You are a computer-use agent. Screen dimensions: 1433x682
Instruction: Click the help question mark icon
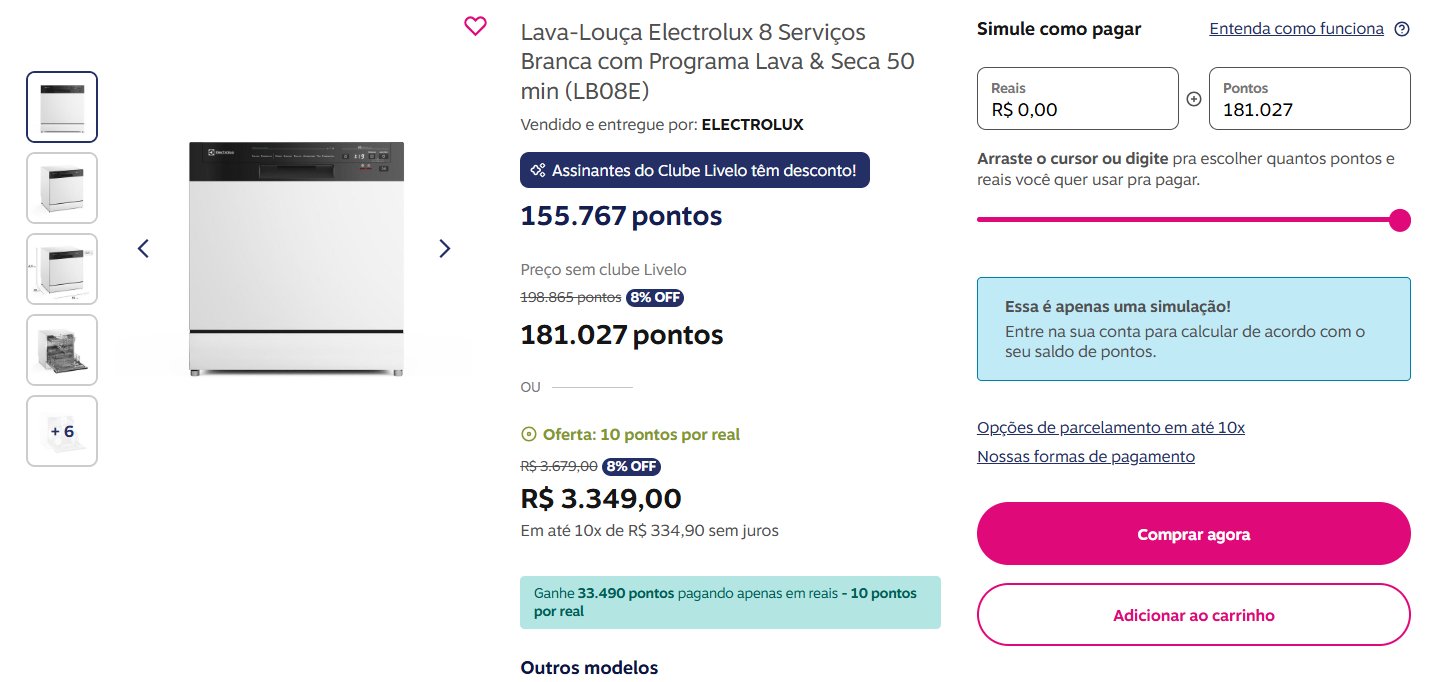(1402, 29)
